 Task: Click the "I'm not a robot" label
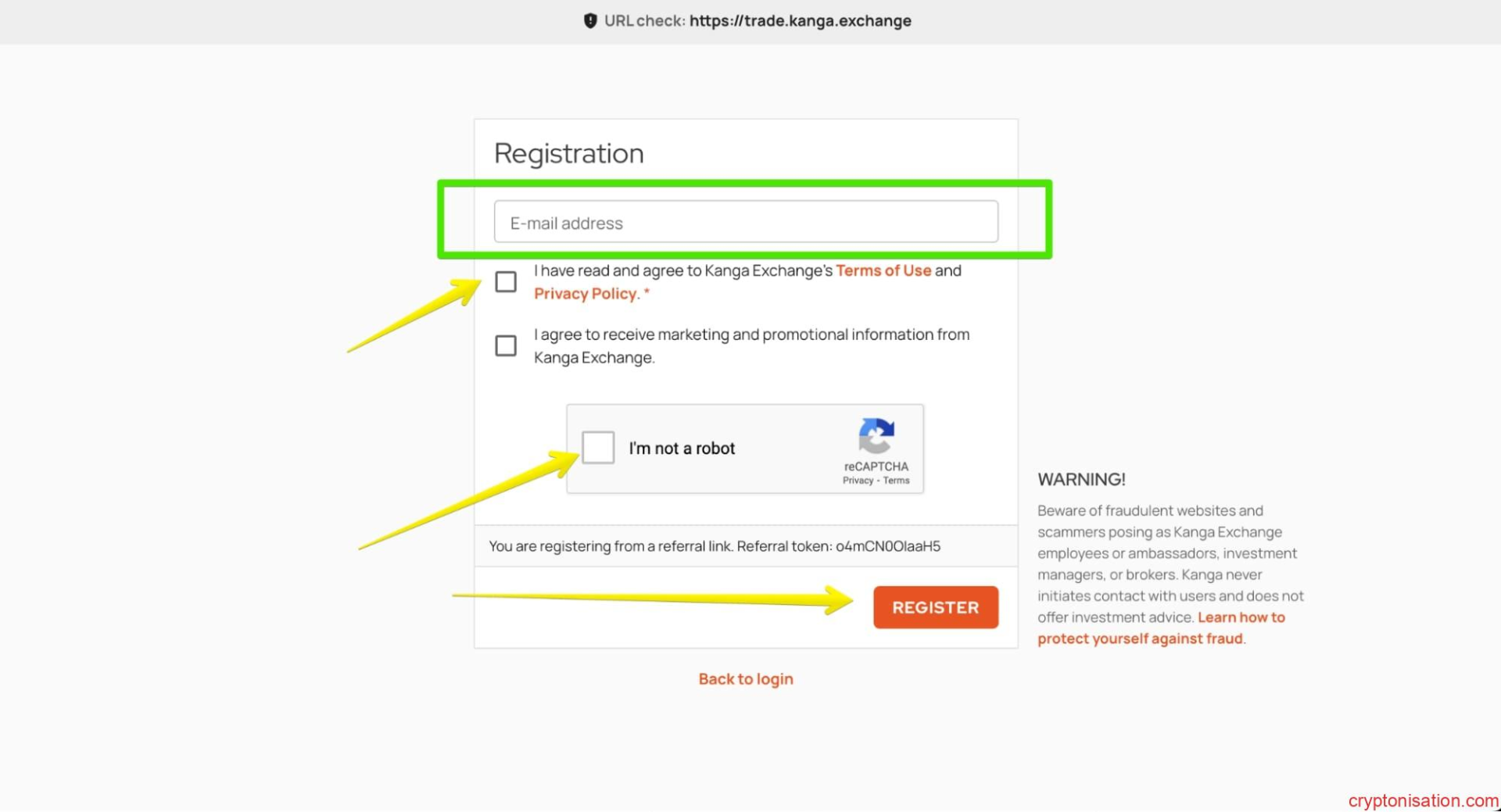(682, 449)
